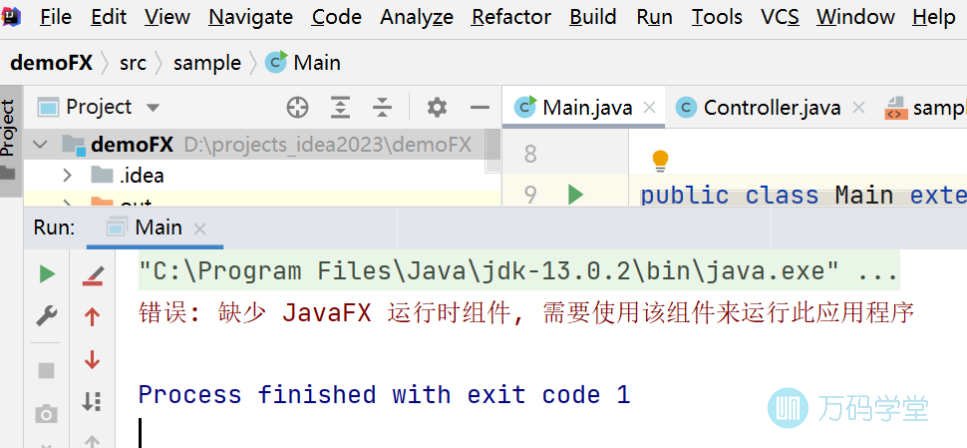This screenshot has height=448, width=967.
Task: Close the Main.java editor tab
Action: (650, 108)
